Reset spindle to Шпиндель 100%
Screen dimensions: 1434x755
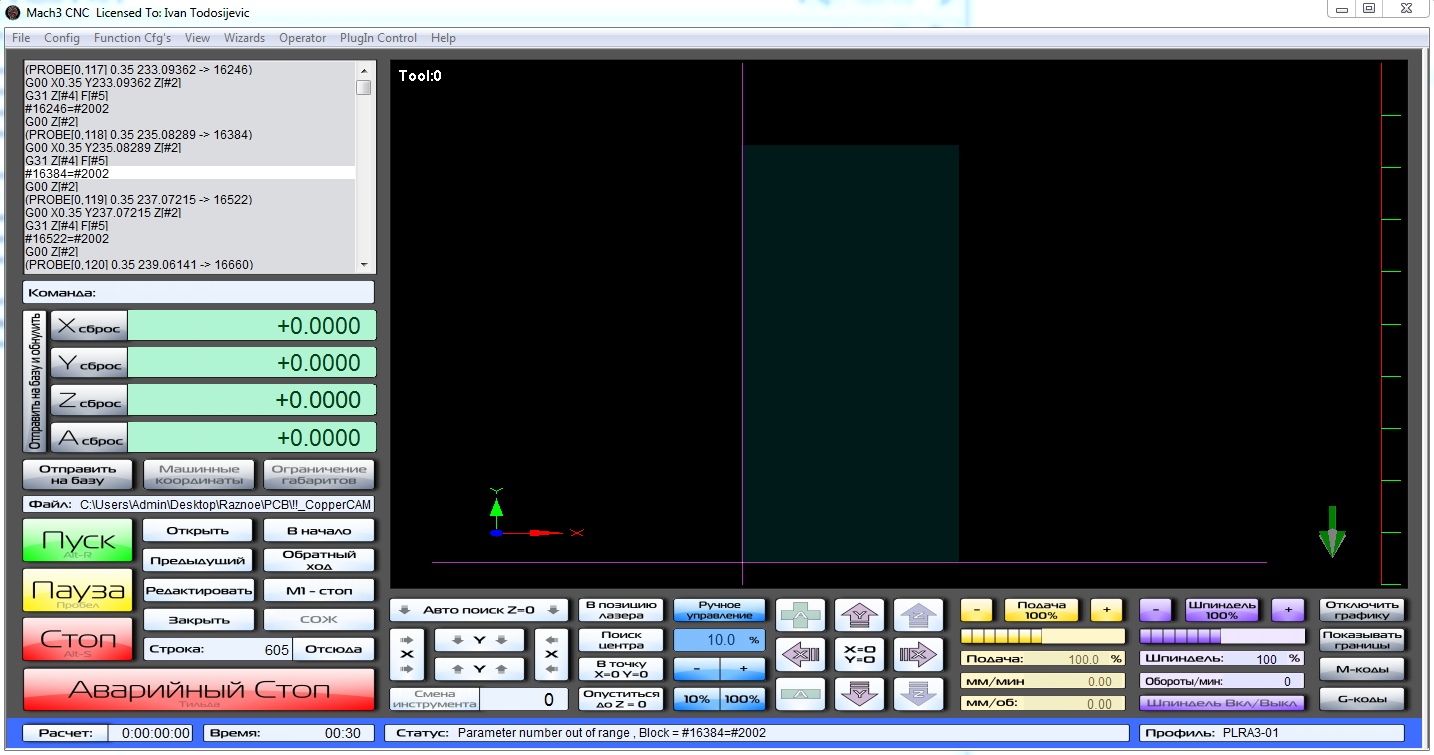[x=1222, y=610]
